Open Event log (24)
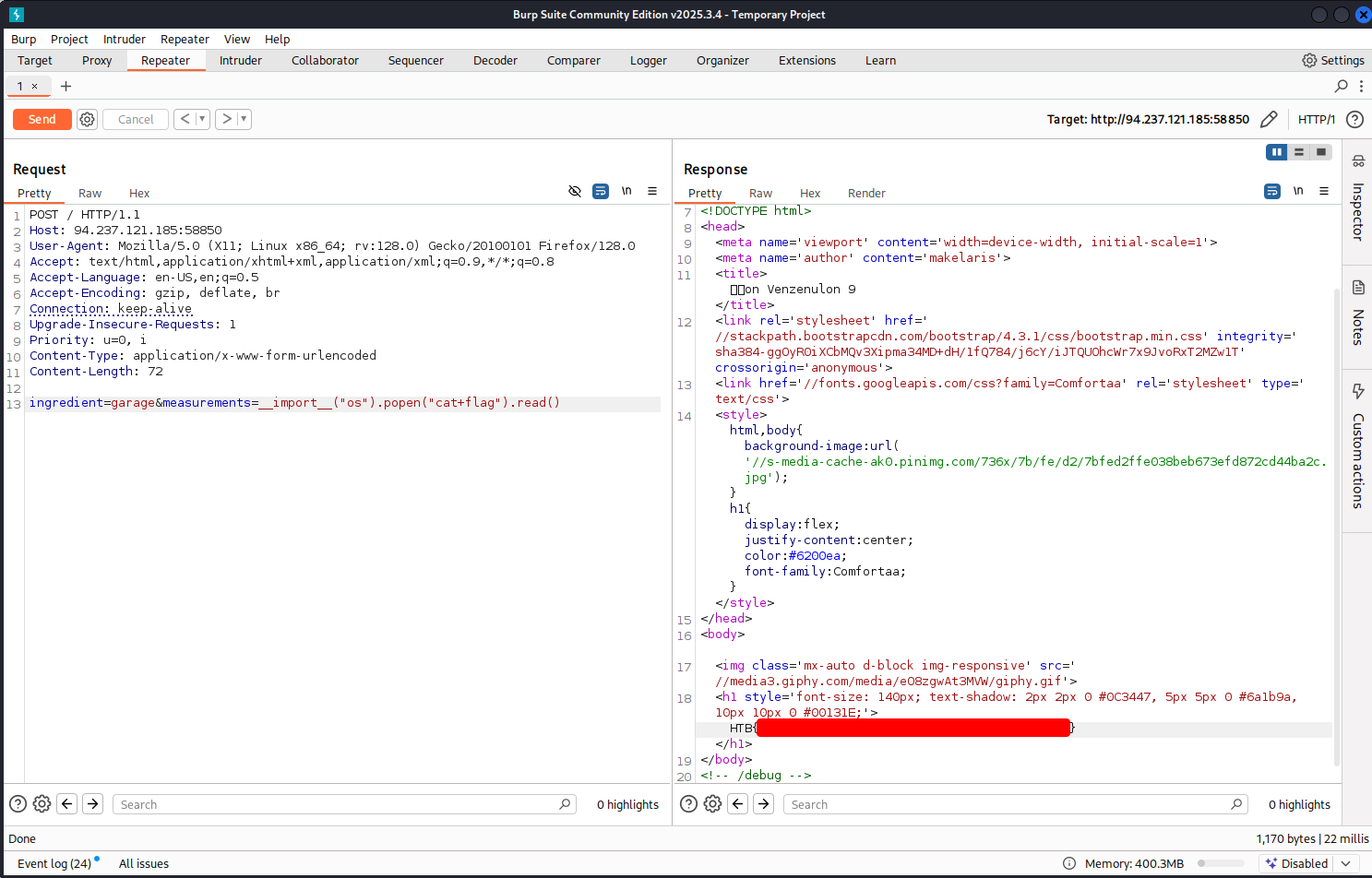Image resolution: width=1372 pixels, height=878 pixels. [54, 863]
